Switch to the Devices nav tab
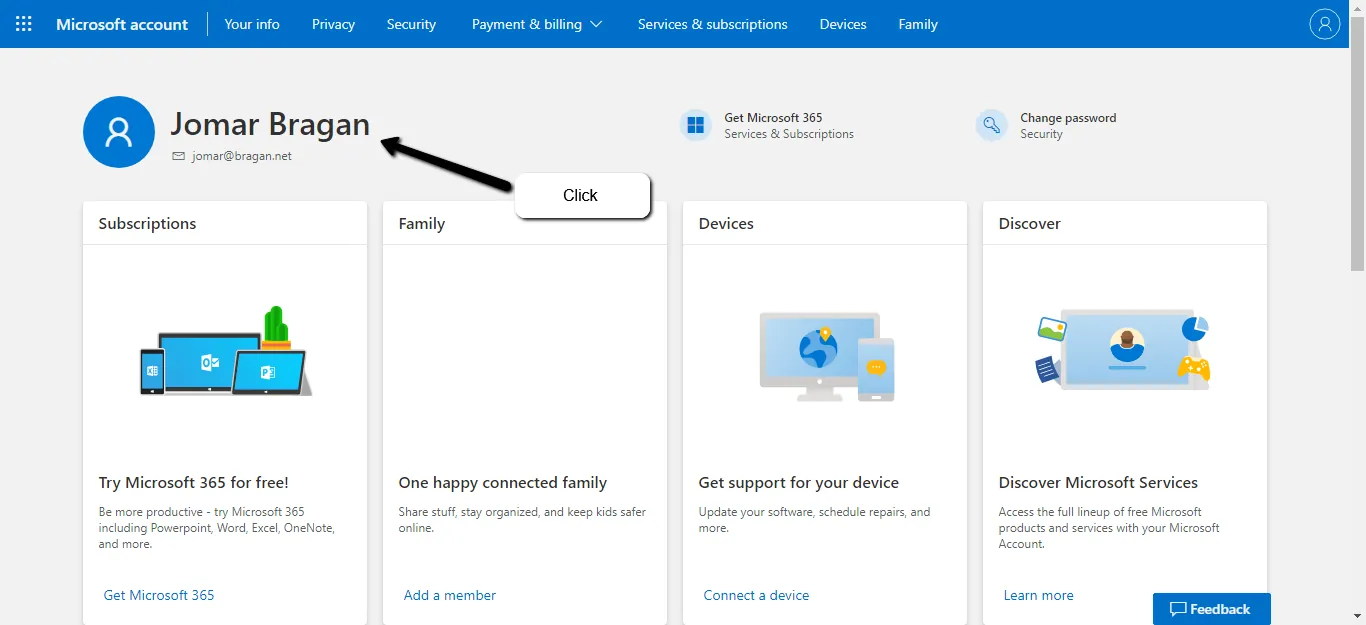Image resolution: width=1366 pixels, height=625 pixels. coord(843,24)
